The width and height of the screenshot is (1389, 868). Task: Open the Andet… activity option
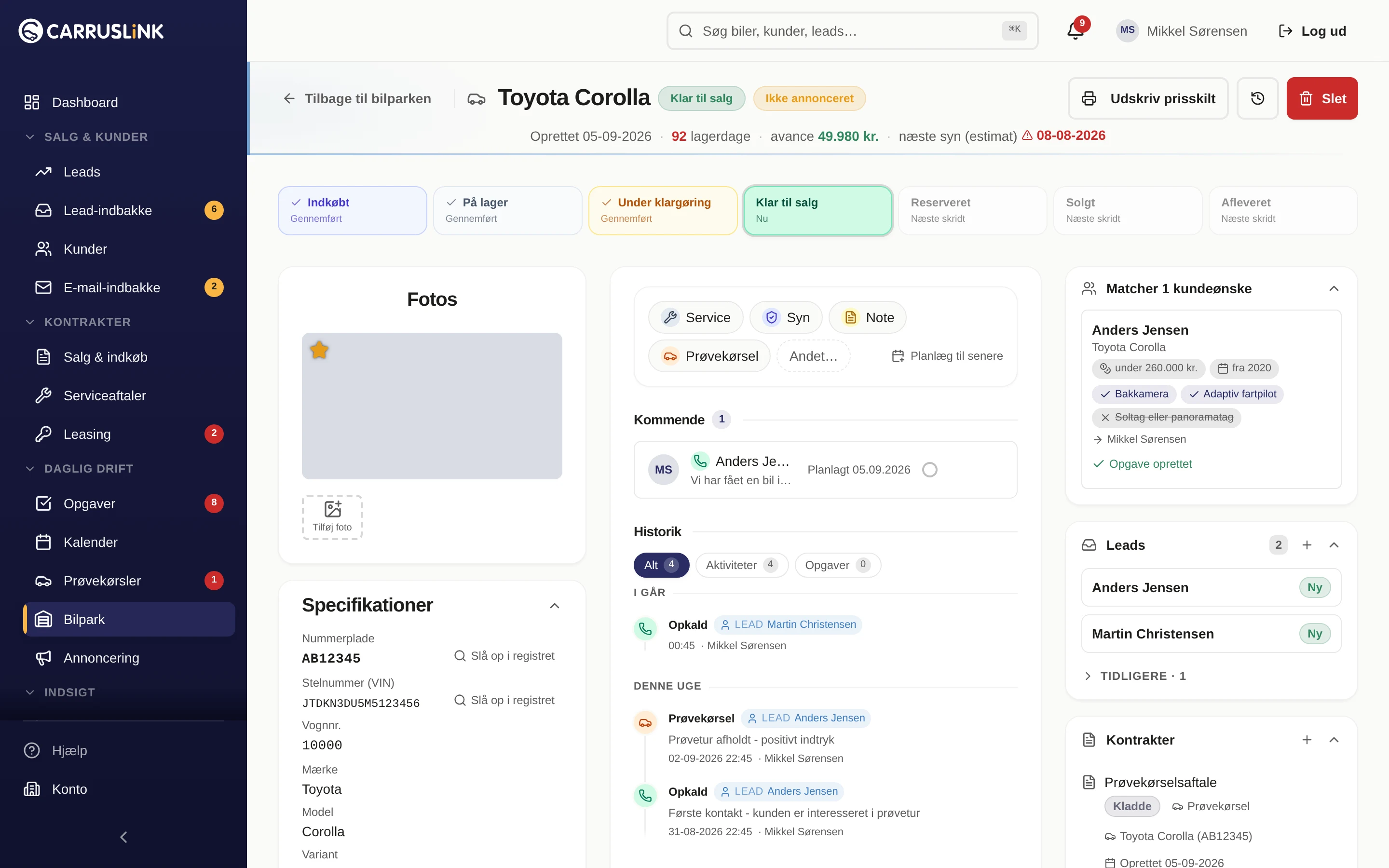tap(813, 356)
